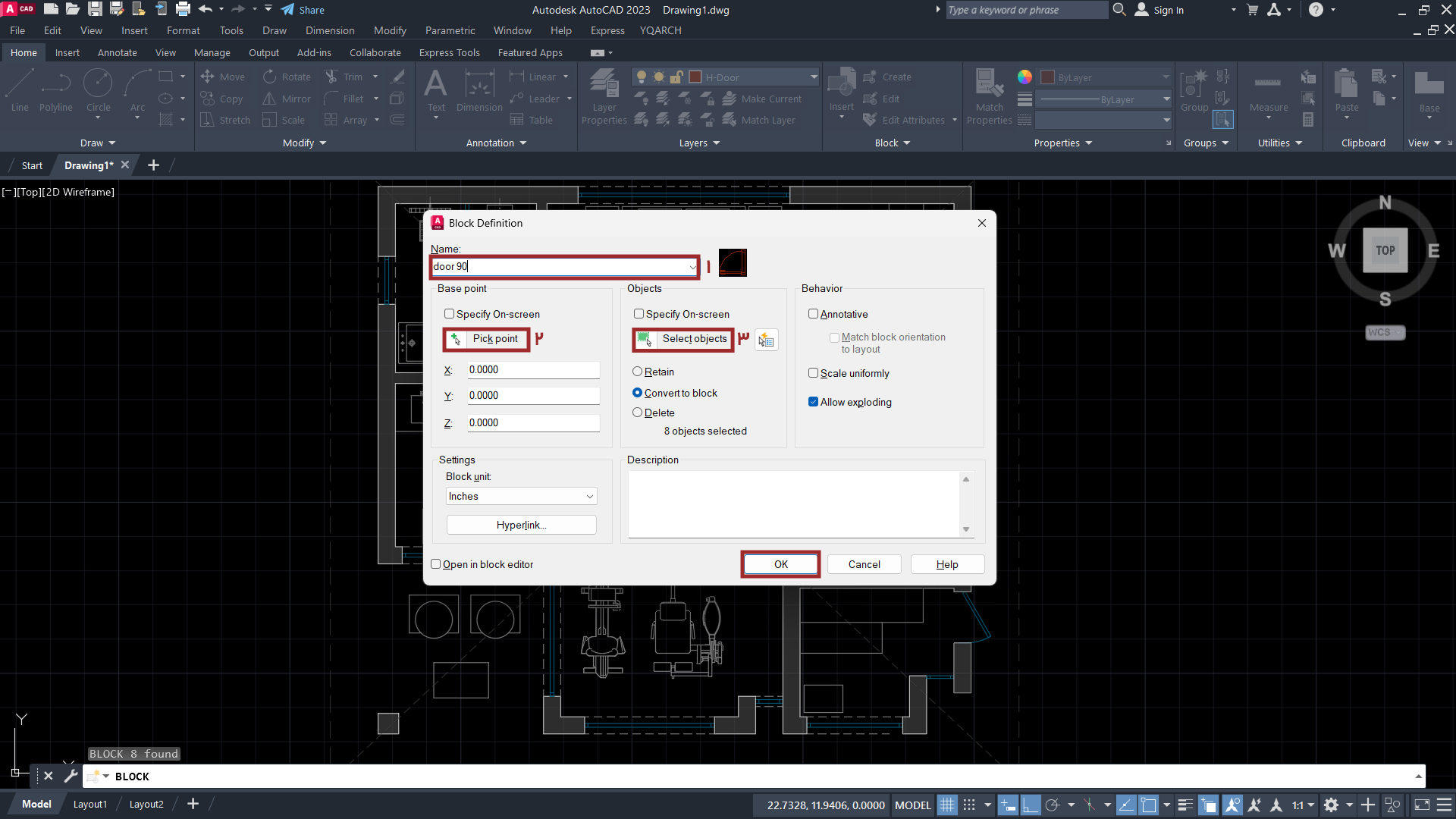Viewport: 1456px width, 819px height.
Task: Expand the Modify panel
Action: 304,143
